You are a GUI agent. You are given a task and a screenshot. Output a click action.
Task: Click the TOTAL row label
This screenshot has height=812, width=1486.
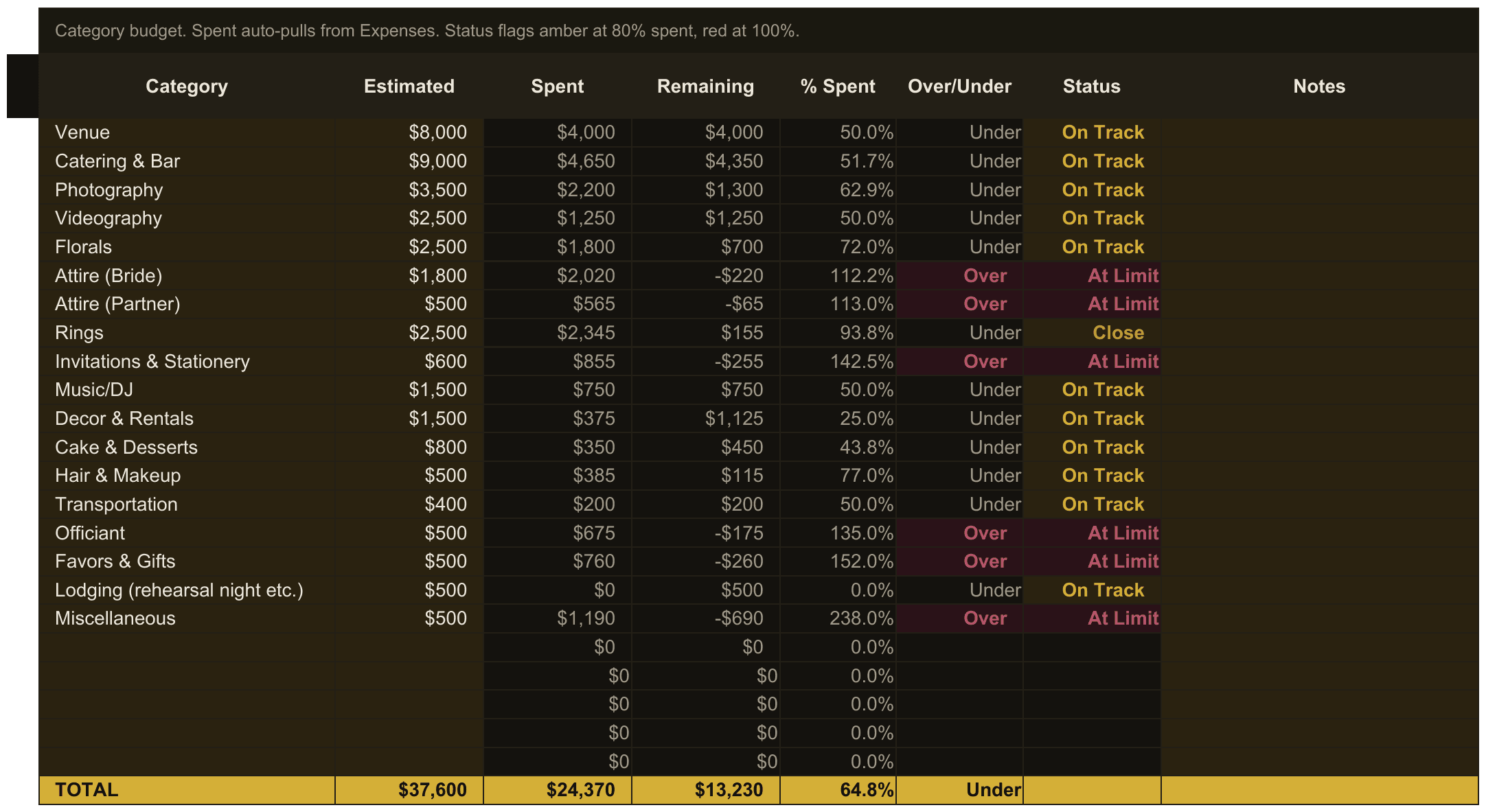[187, 790]
